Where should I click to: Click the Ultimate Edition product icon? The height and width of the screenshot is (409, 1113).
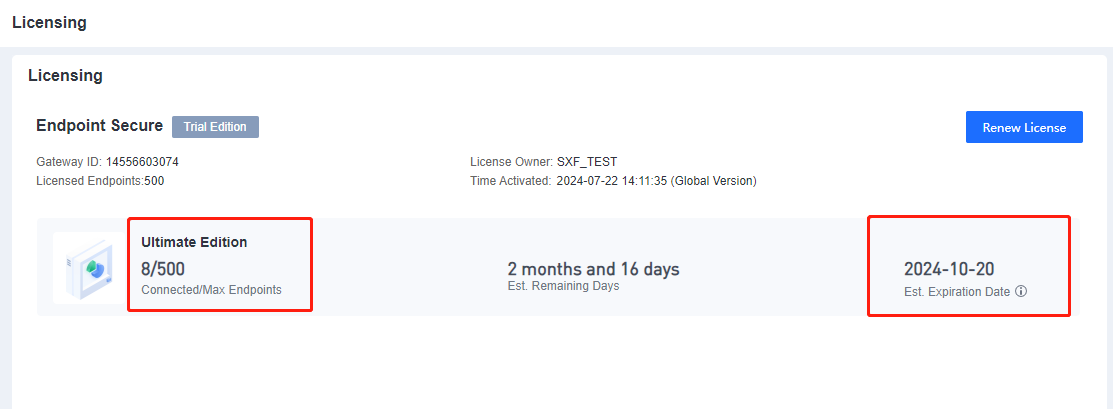coord(89,267)
